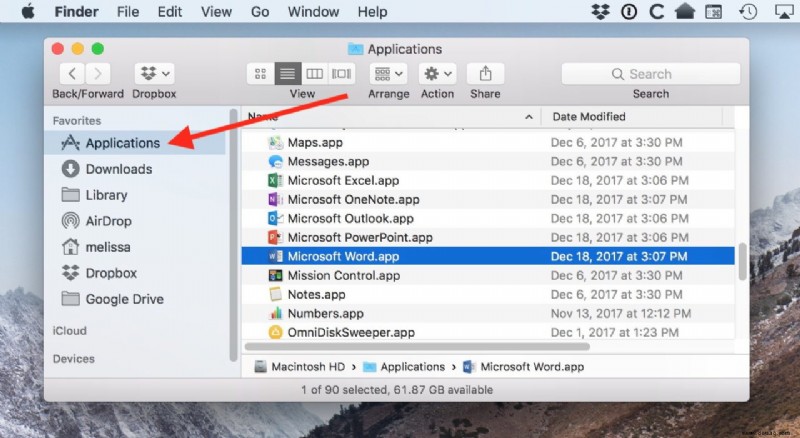Viewport: 800px width, 438px height.
Task: Click the Dec 1, 2017 at 1:23 PM date
Action: tap(614, 332)
